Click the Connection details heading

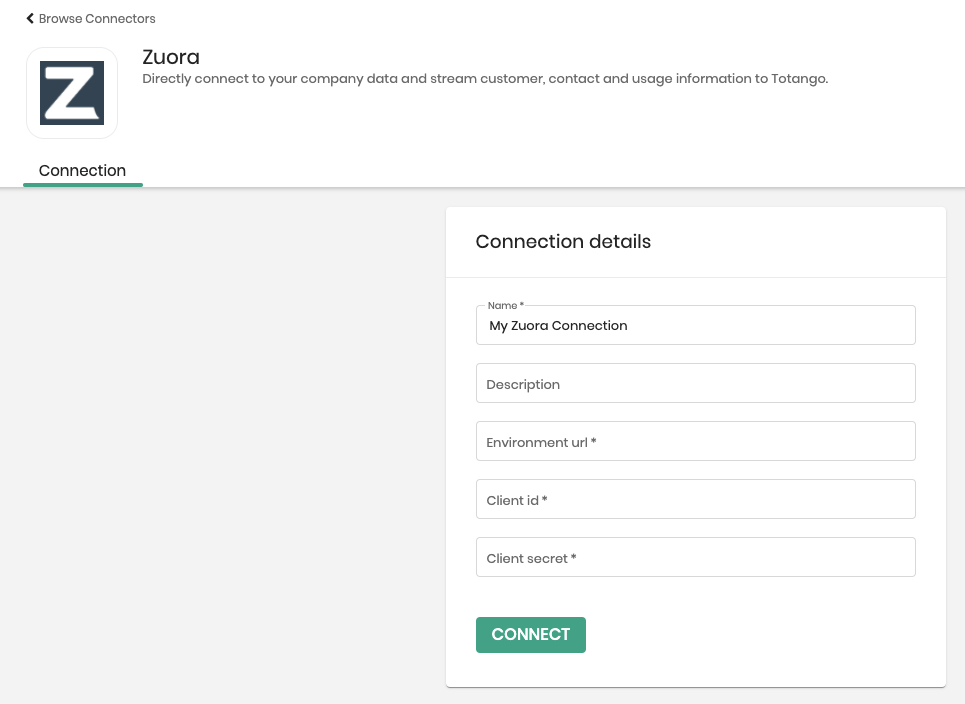point(563,241)
